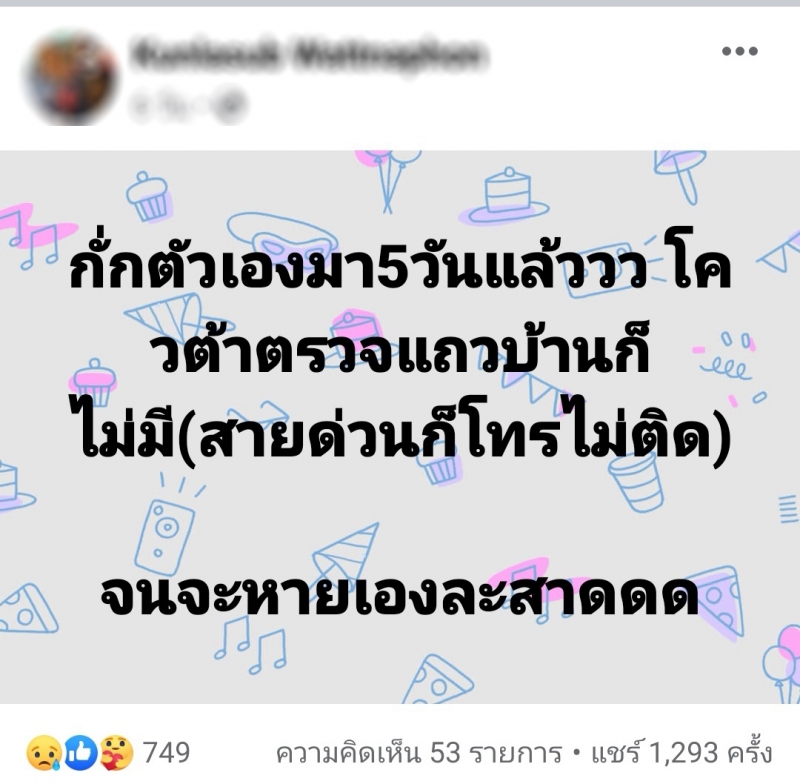Viewport: 800px width, 784px height.
Task: Click the text line กั่กตัวเองมา5วันแล้ววว
Action: tap(359, 269)
